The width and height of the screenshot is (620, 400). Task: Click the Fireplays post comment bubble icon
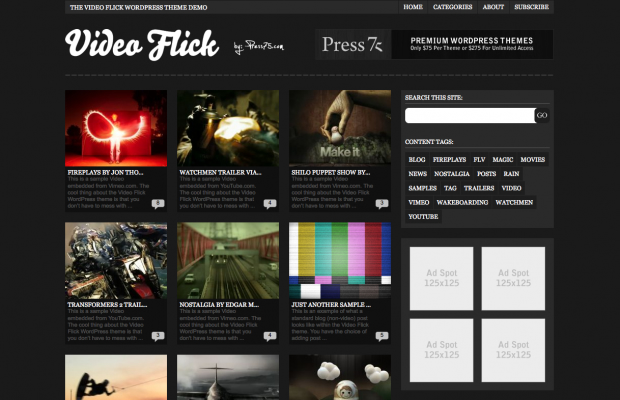pyautogui.click(x=158, y=204)
